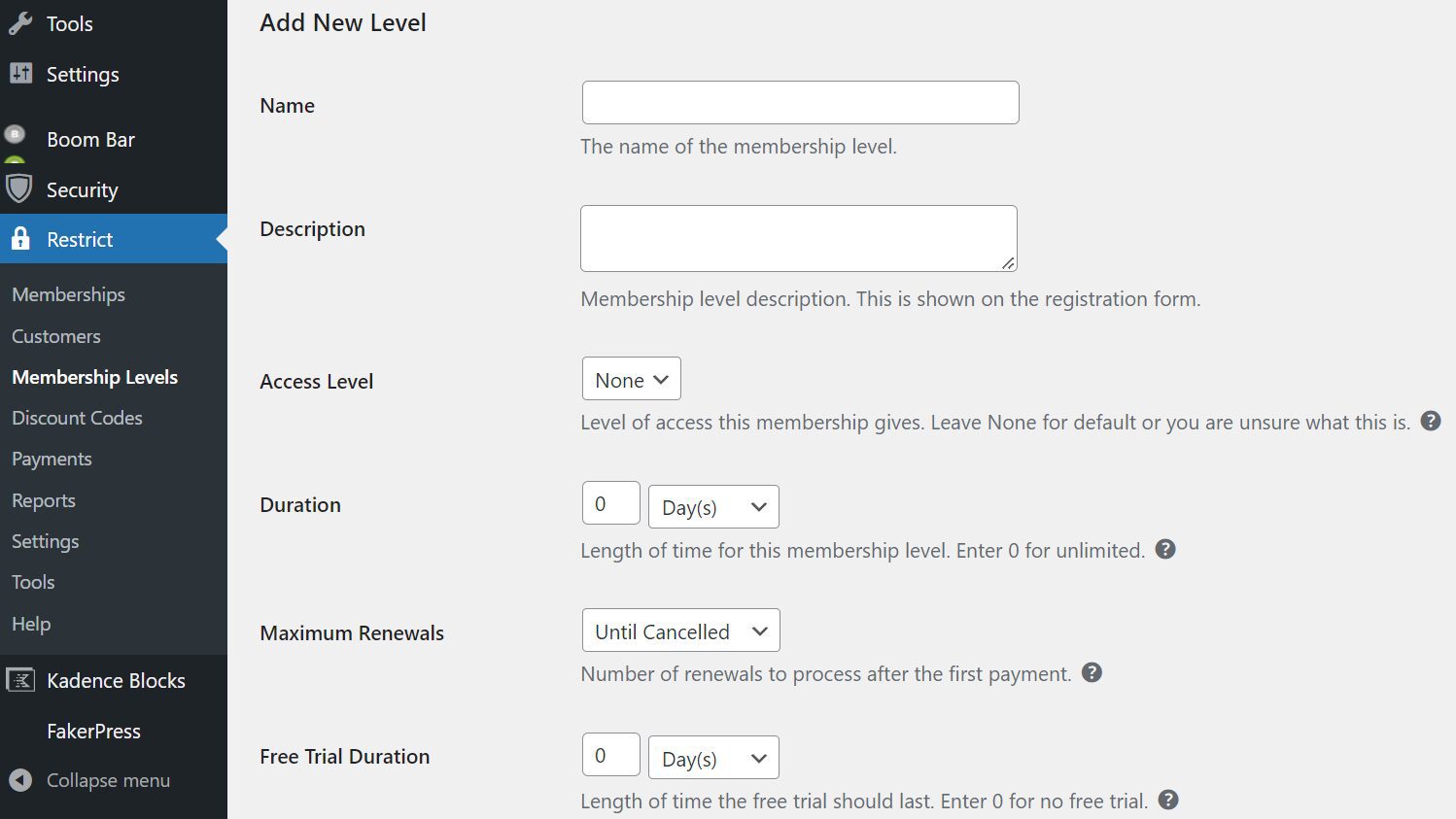Open the Duration help tooltip icon

[1164, 549]
